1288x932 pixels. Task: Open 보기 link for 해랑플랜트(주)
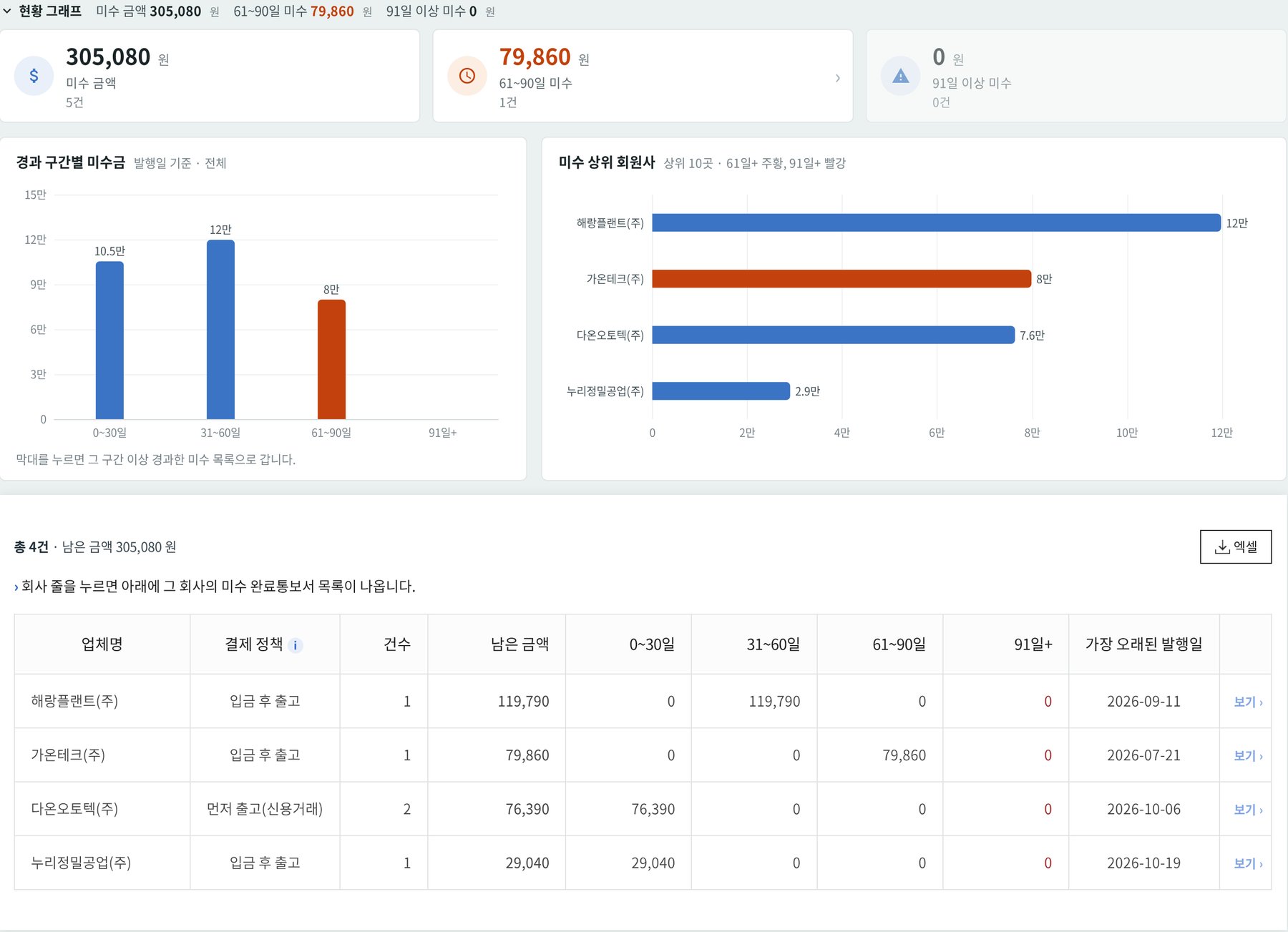click(x=1247, y=702)
